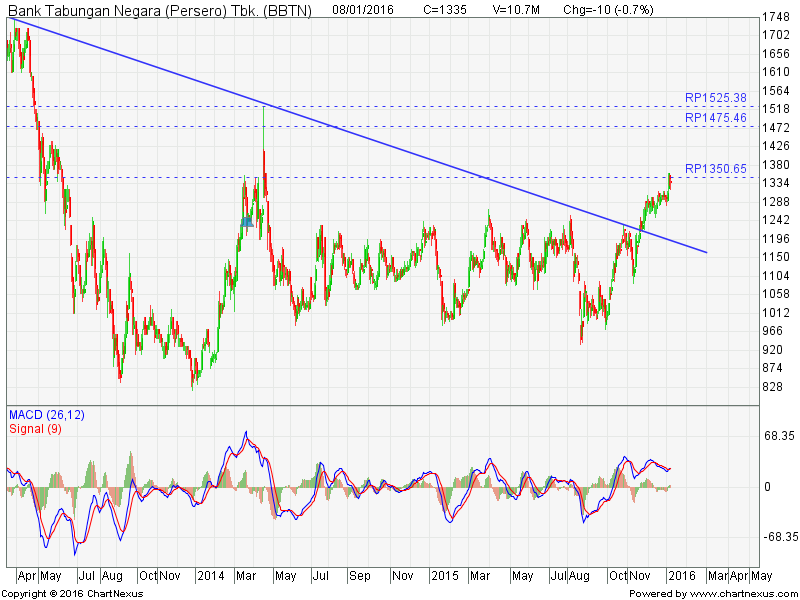This screenshot has height=600, width=800.
Task: Click the closing price C=1335 value
Action: (447, 10)
